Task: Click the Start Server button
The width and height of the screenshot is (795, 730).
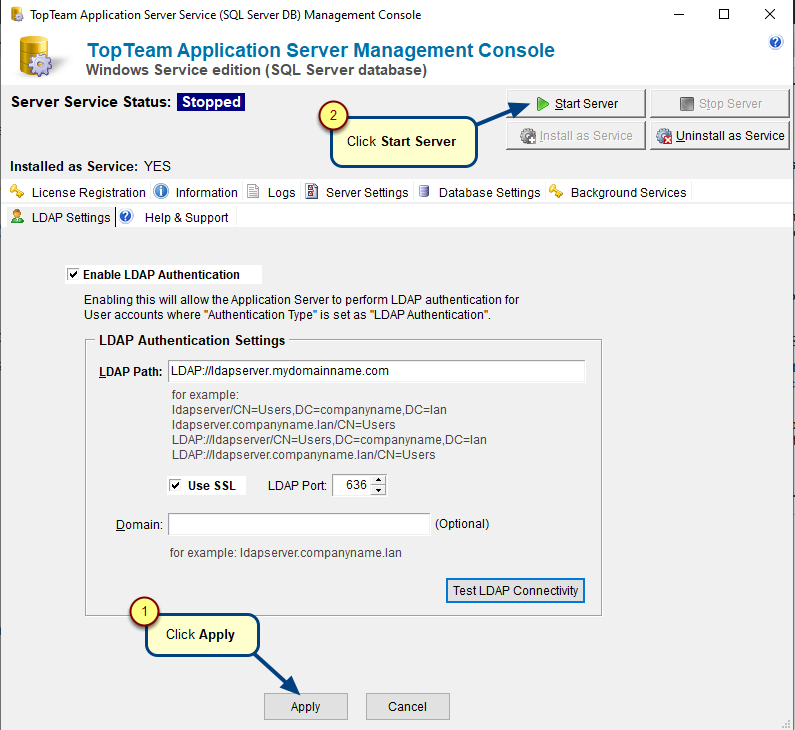Action: pyautogui.click(x=576, y=103)
